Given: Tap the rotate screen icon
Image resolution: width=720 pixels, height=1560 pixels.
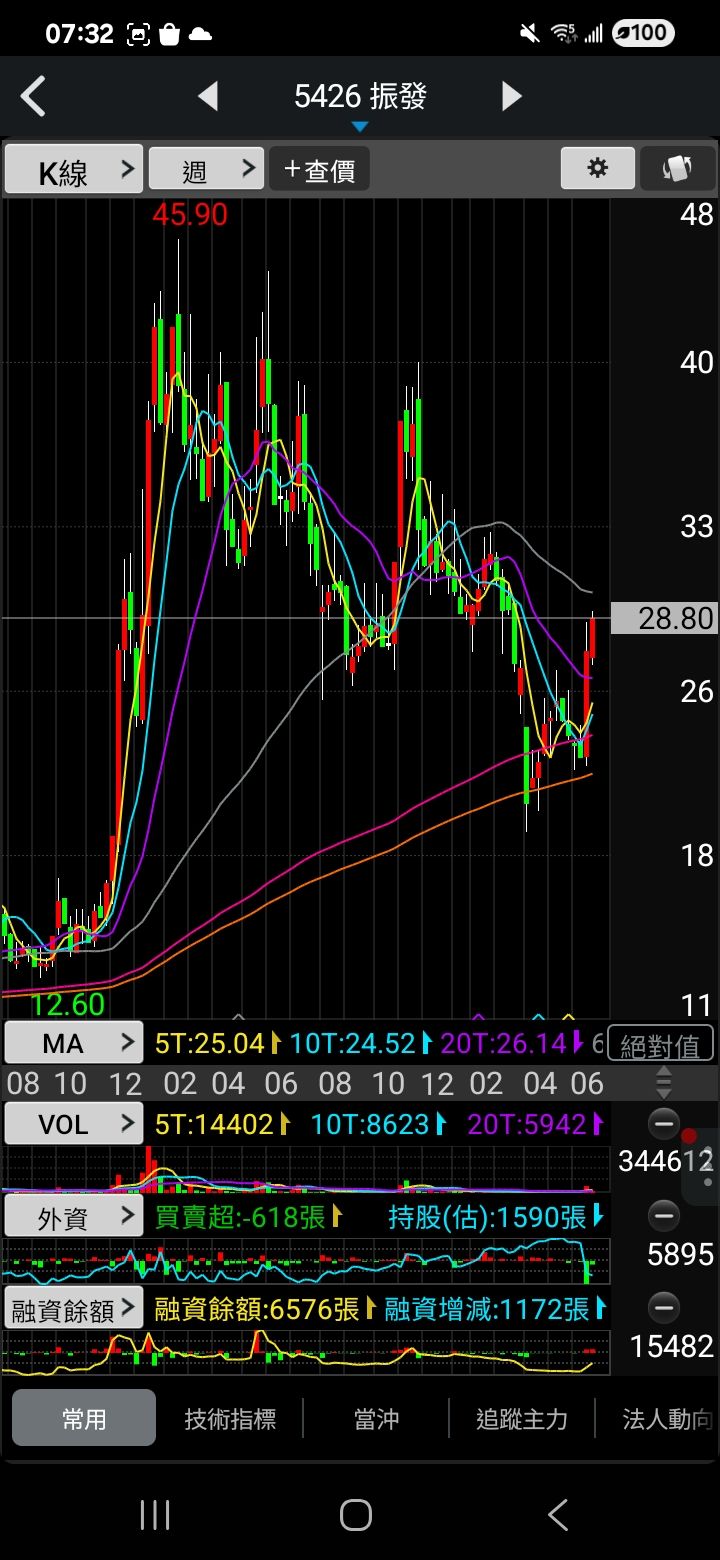Looking at the screenshot, I should tap(677, 168).
